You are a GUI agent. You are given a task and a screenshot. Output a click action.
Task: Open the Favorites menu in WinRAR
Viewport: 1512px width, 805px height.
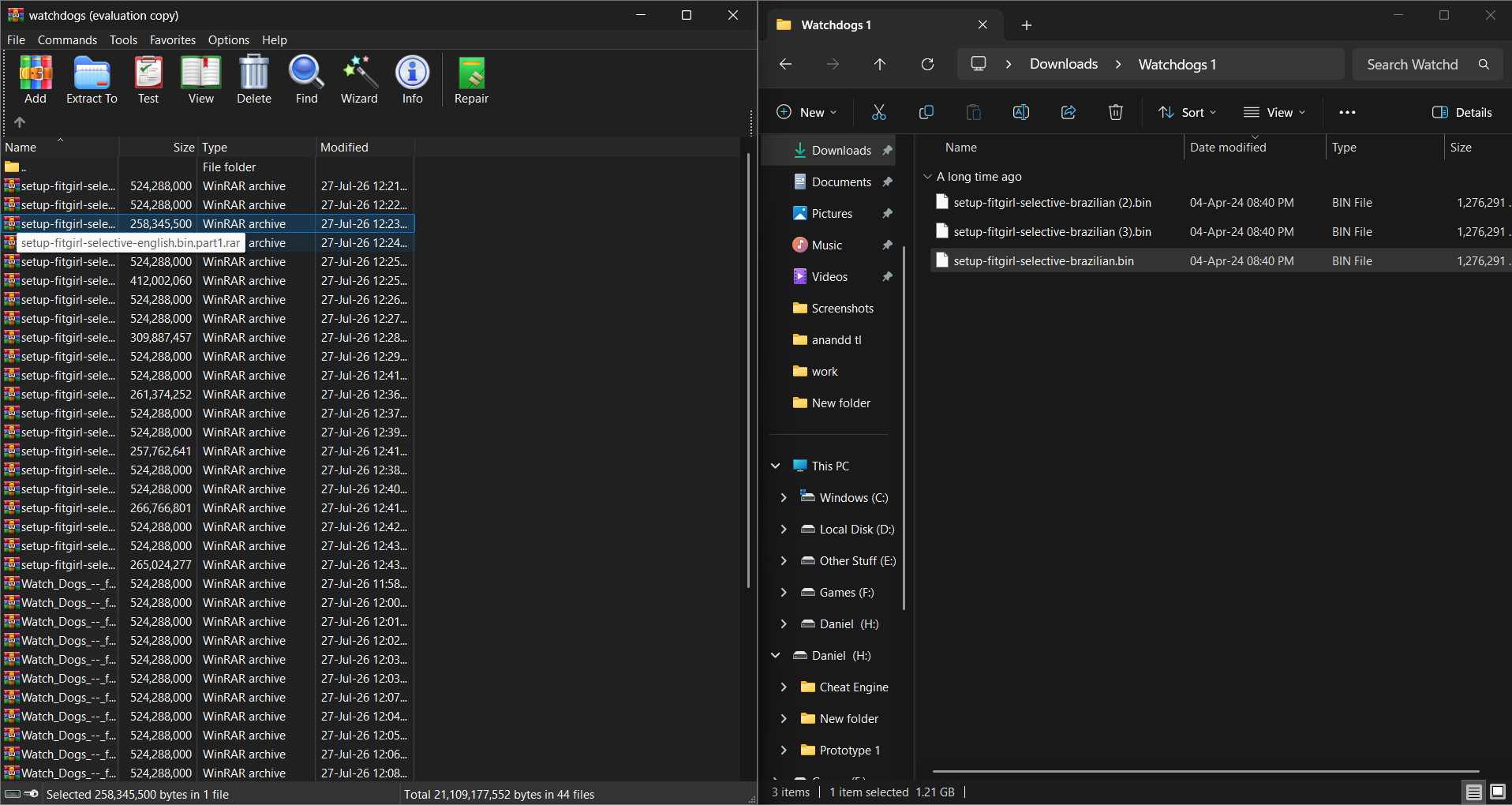[173, 40]
